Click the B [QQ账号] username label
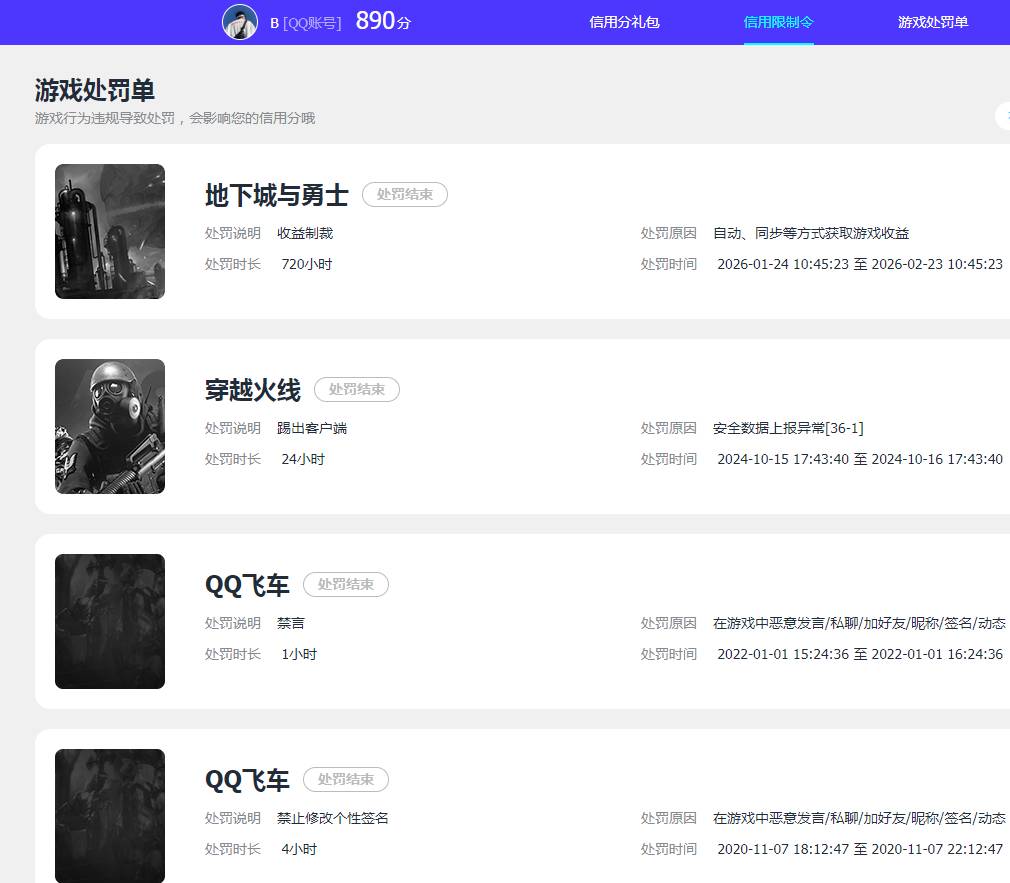Viewport: 1010px width, 883px height. tap(305, 22)
